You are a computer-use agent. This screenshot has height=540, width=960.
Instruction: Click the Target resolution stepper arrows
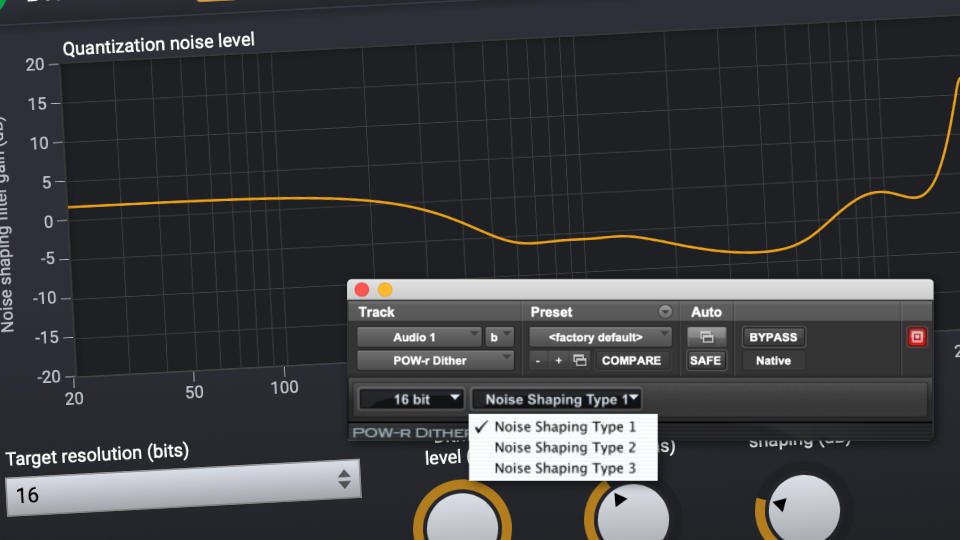[344, 479]
